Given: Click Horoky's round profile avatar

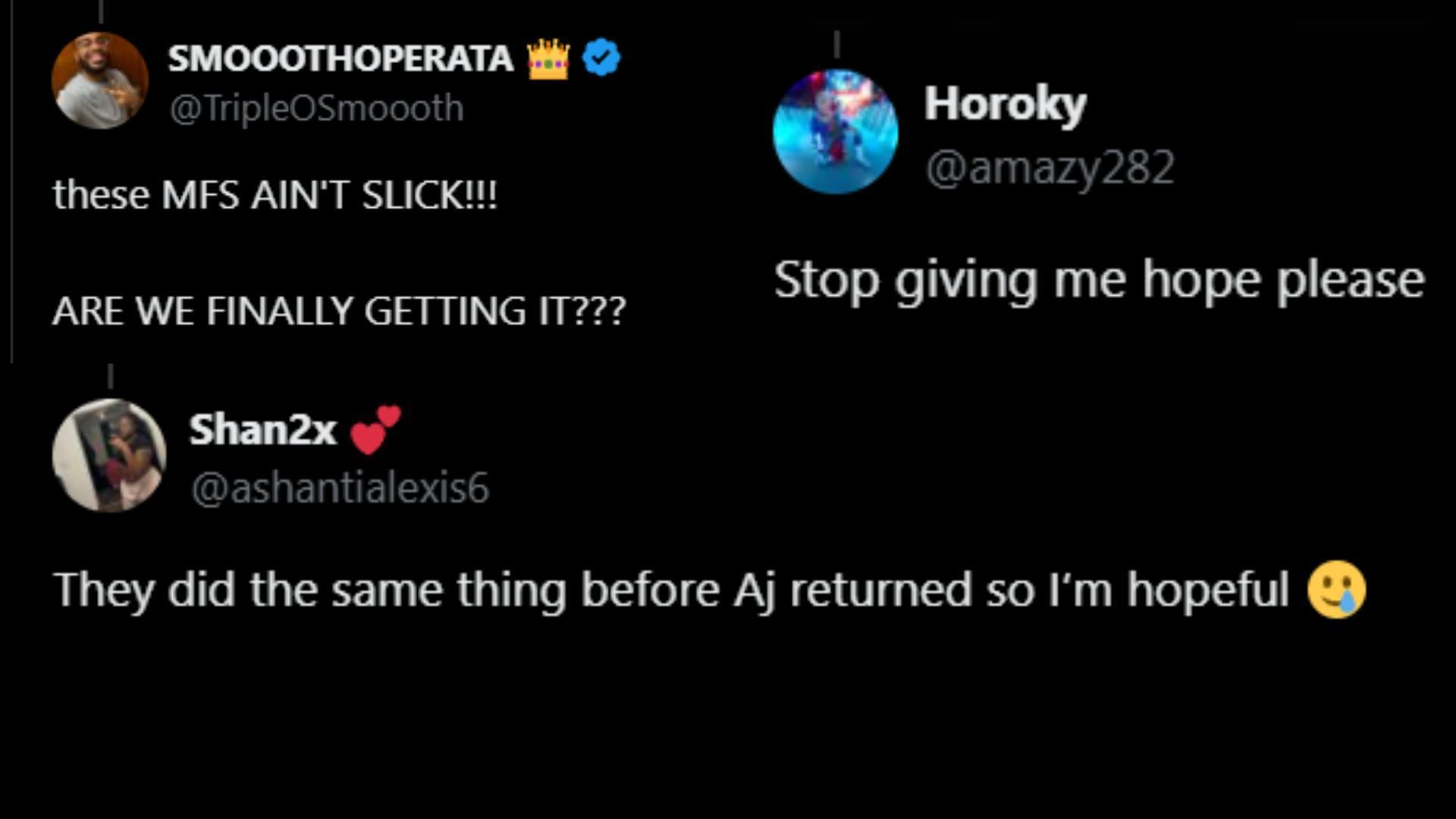Looking at the screenshot, I should click(835, 132).
